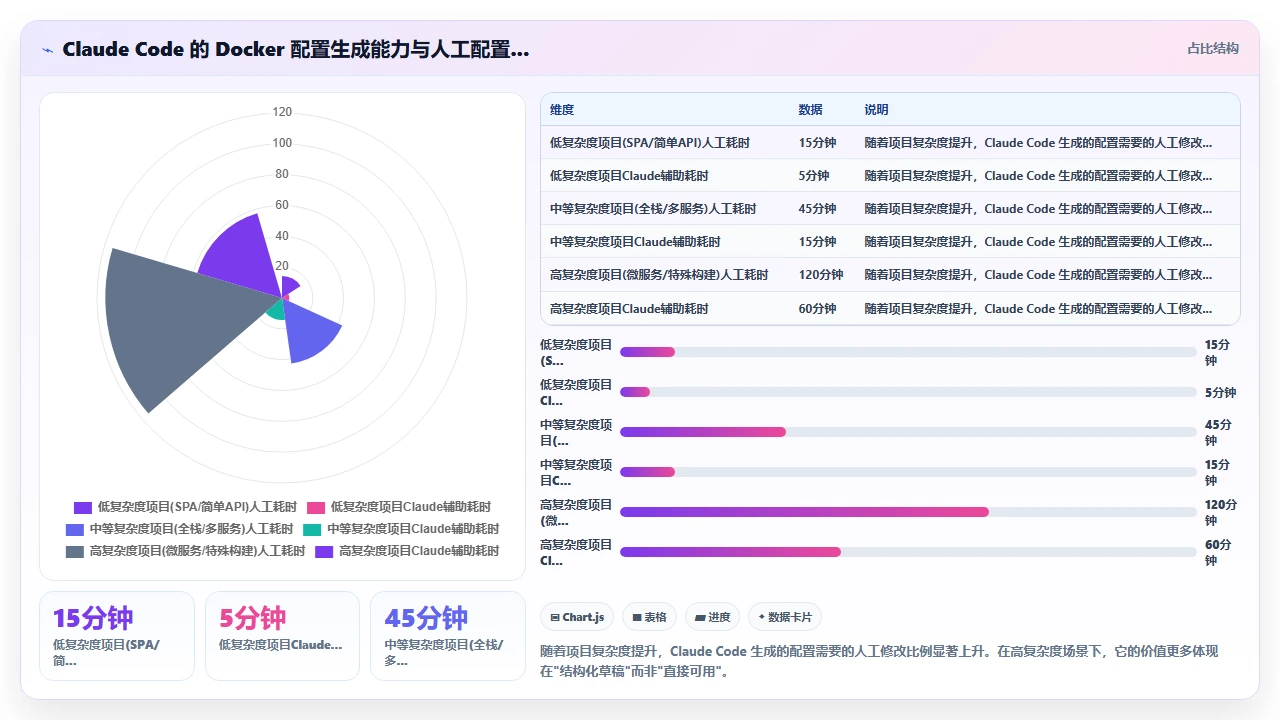Image resolution: width=1280 pixels, height=720 pixels.
Task: Click the 维度 column header
Action: 562,110
